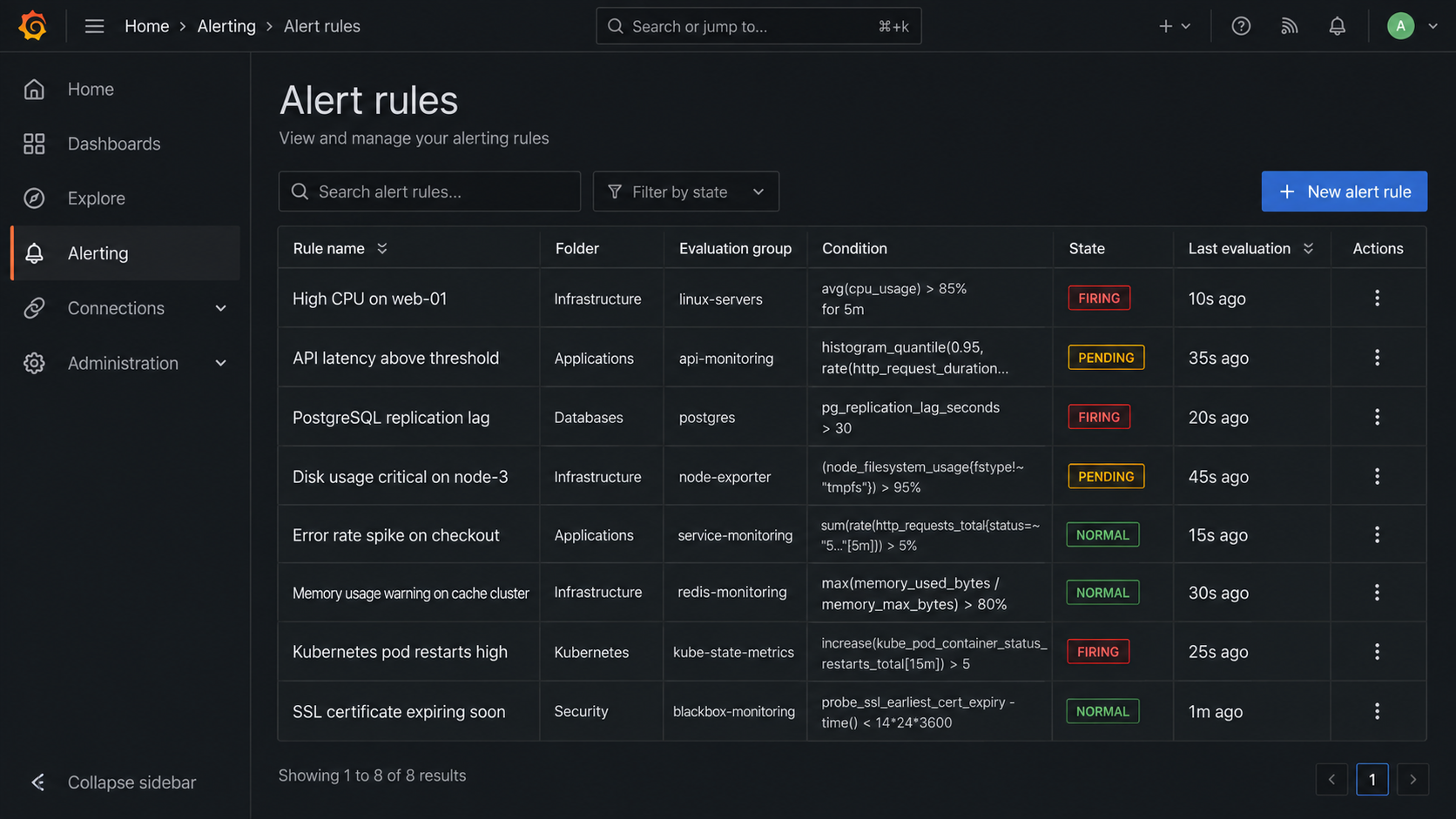Open the API latency above threshold rule
This screenshot has height=819, width=1456.
click(395, 358)
